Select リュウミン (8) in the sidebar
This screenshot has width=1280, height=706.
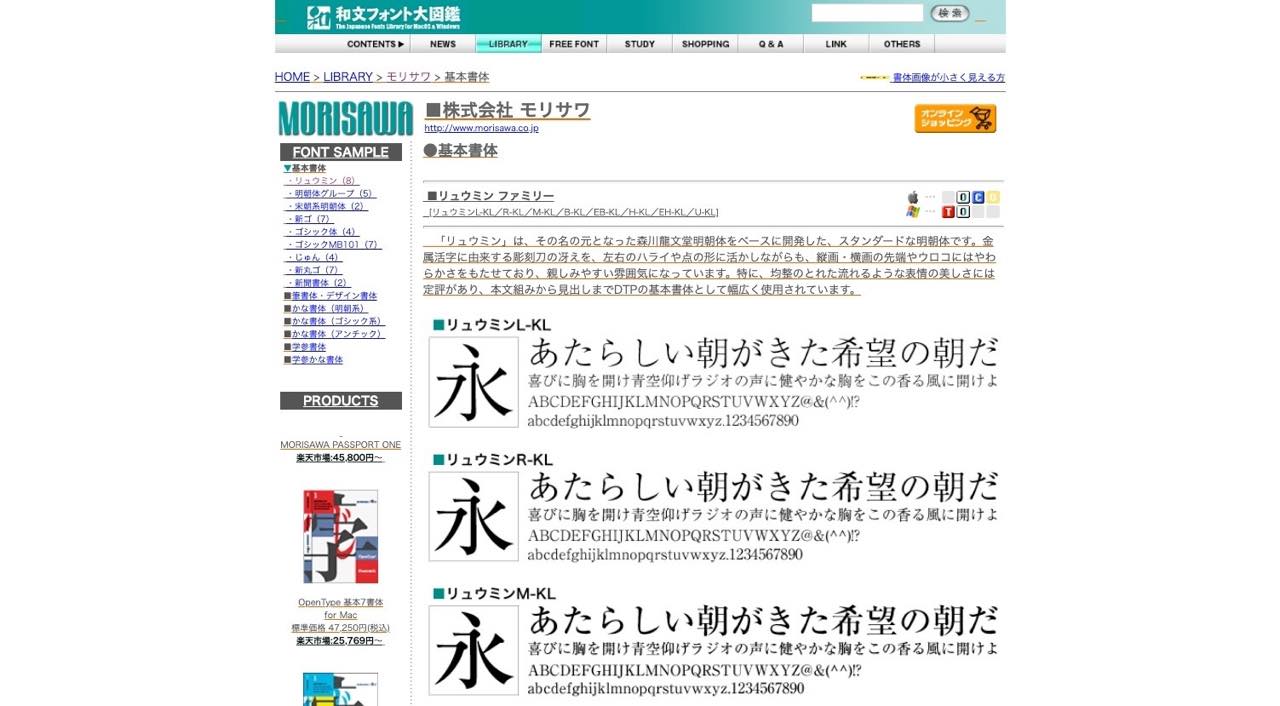click(321, 181)
